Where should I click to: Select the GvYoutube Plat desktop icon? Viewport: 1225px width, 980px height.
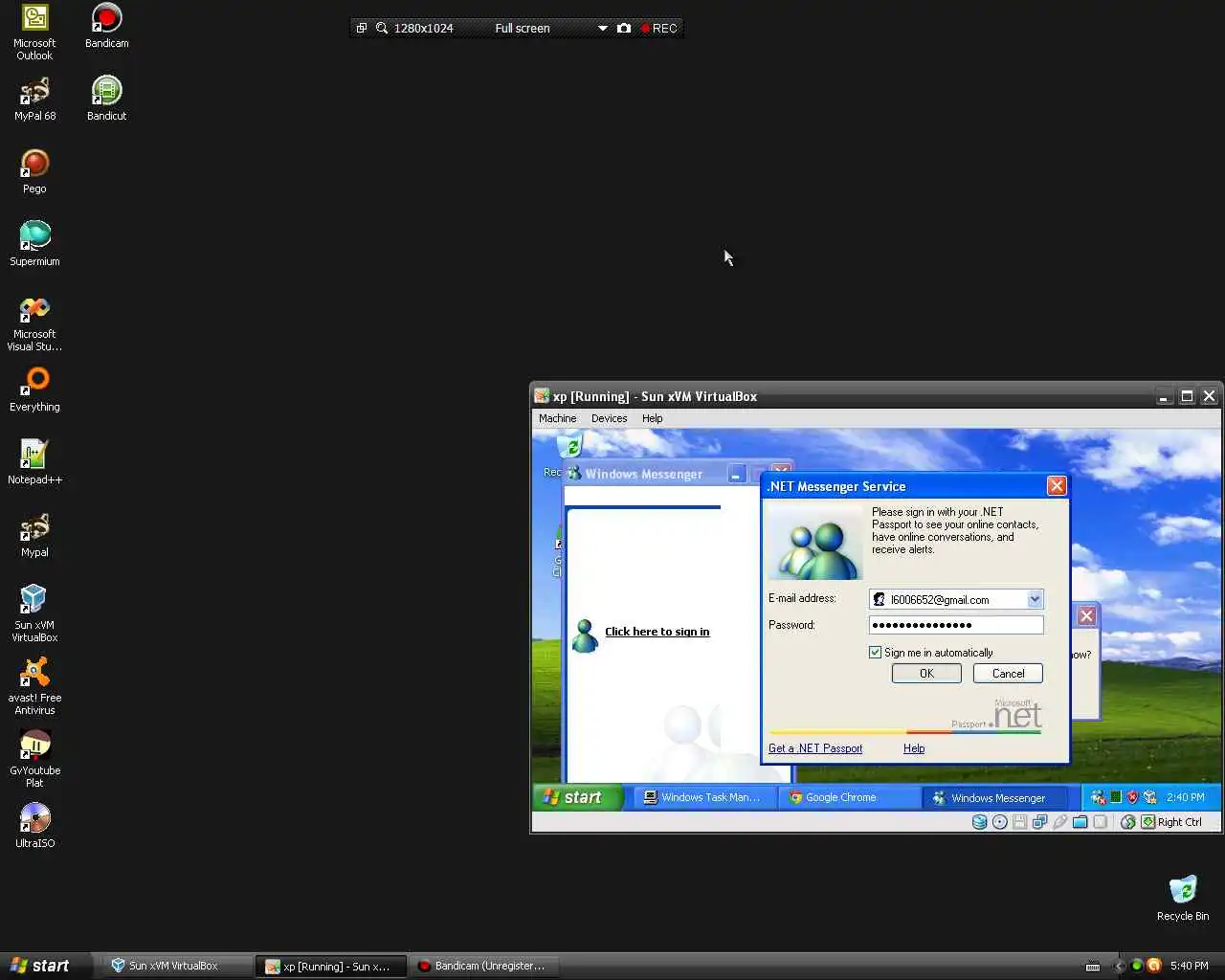(x=34, y=759)
